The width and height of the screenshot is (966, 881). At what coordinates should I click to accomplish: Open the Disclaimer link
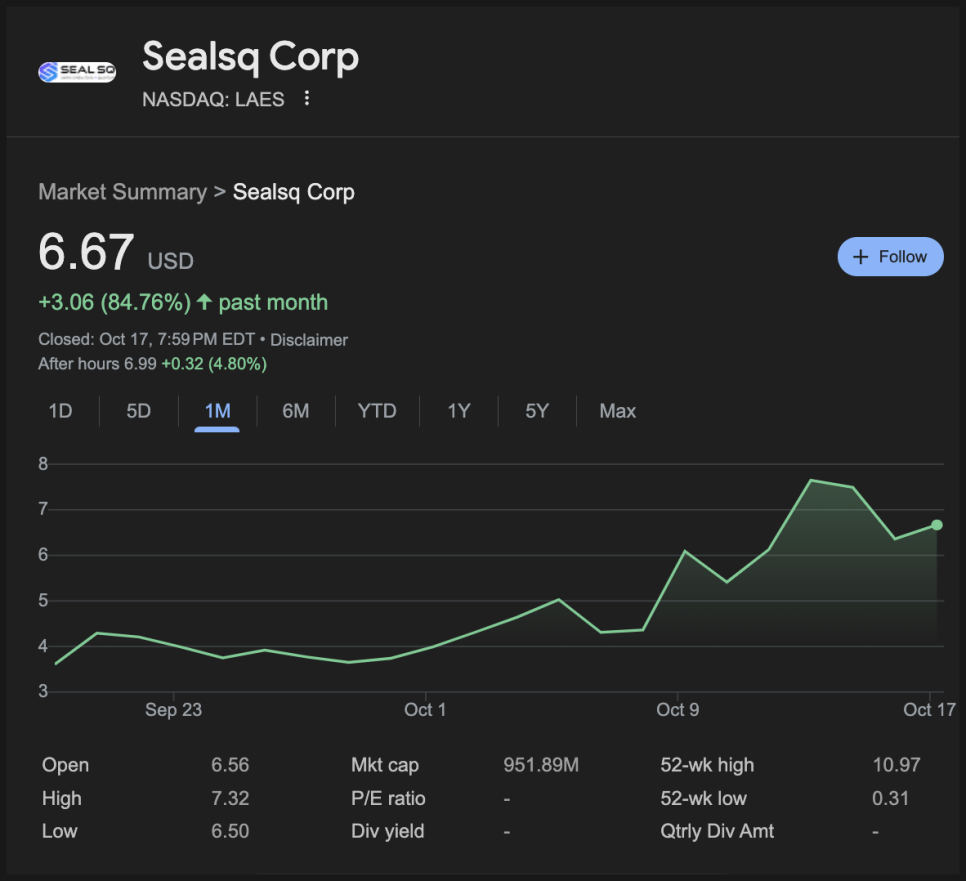[x=309, y=340]
